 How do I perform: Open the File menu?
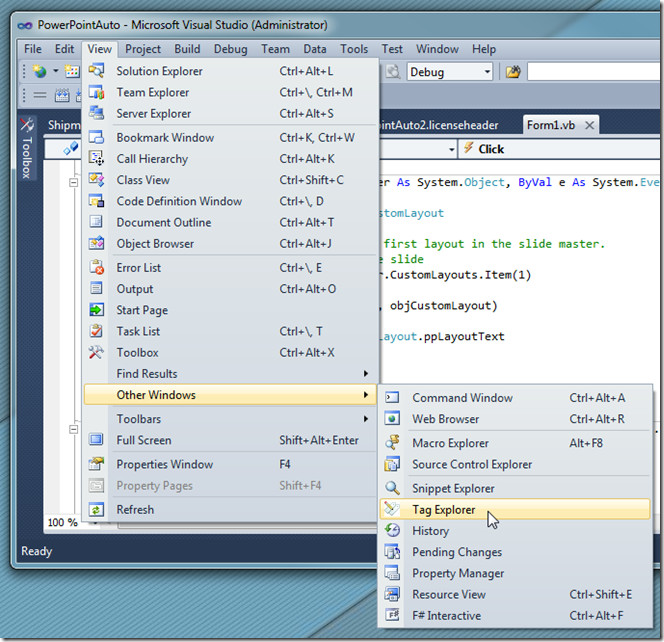[x=33, y=49]
